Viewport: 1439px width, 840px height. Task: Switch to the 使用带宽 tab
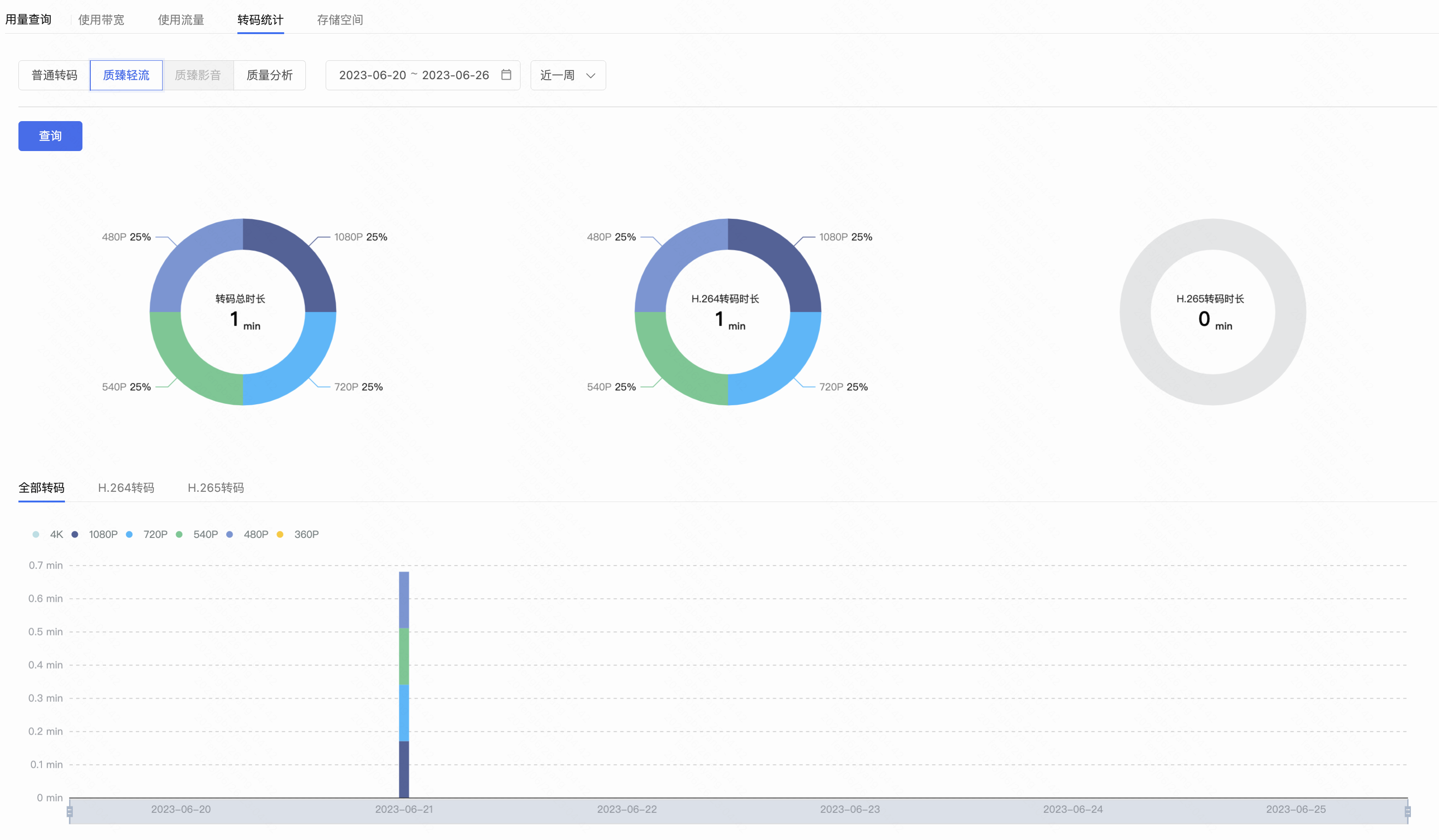101,20
